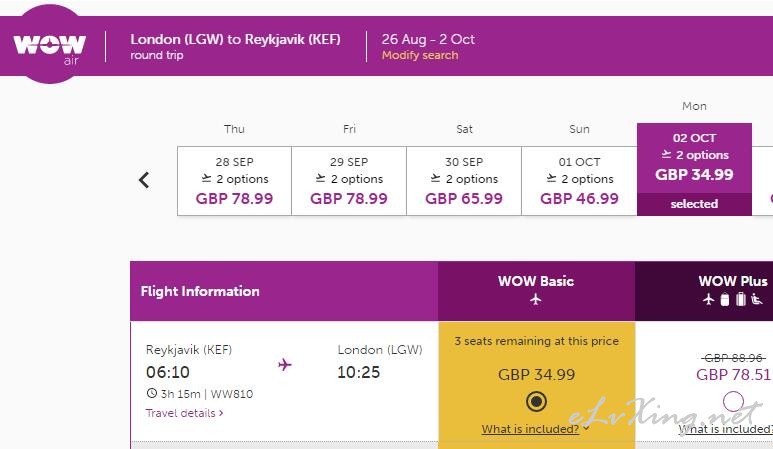This screenshot has height=449, width=773.
Task: Select the GBP 34.99 WOW Basic radio button
Action: point(536,401)
